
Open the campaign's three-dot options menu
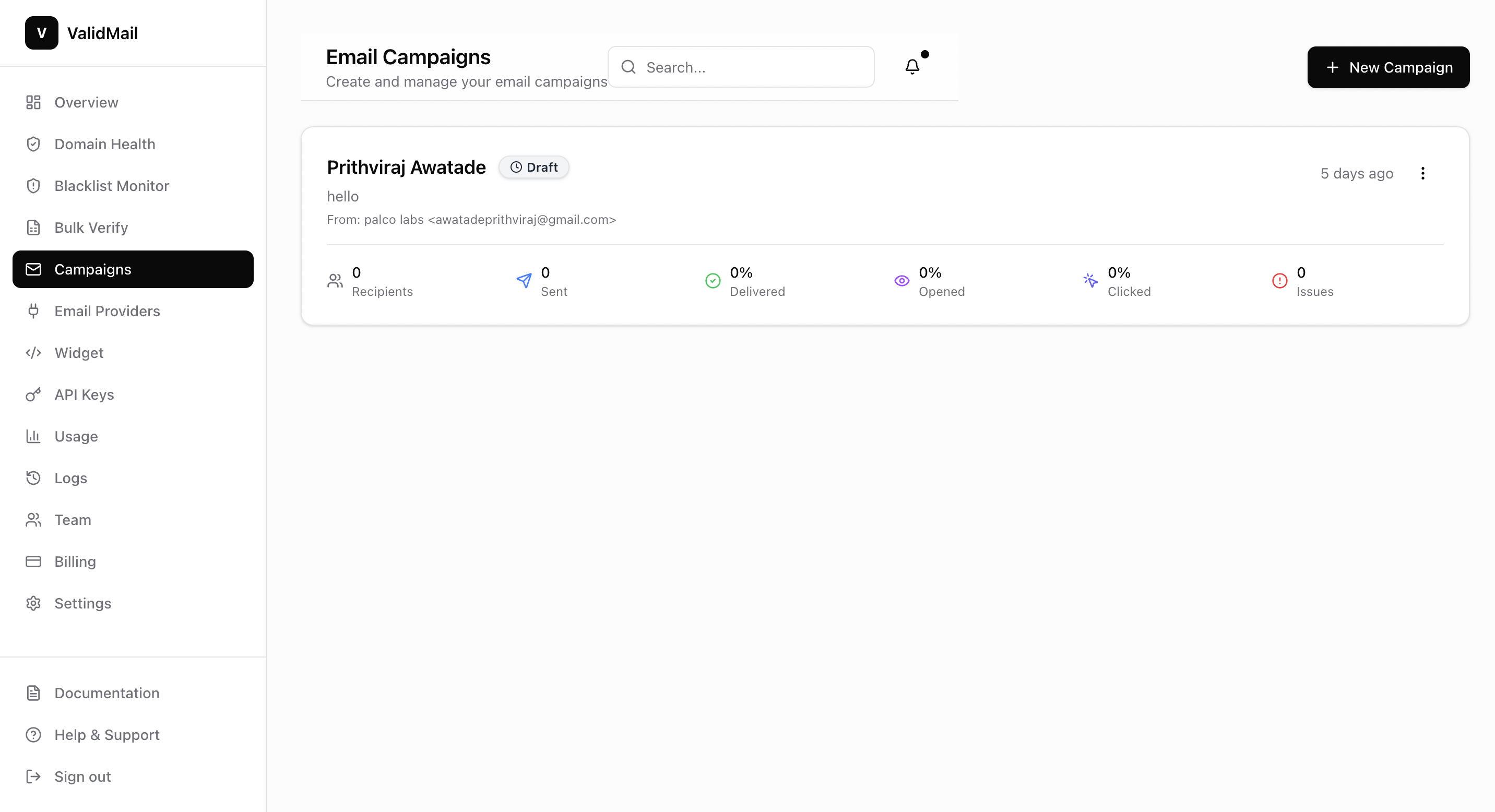click(1423, 173)
